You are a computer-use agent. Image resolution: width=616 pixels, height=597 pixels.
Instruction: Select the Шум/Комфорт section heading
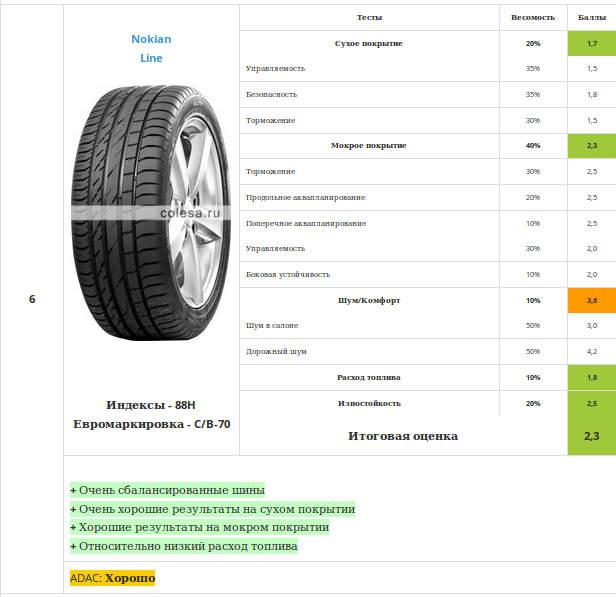tap(369, 300)
